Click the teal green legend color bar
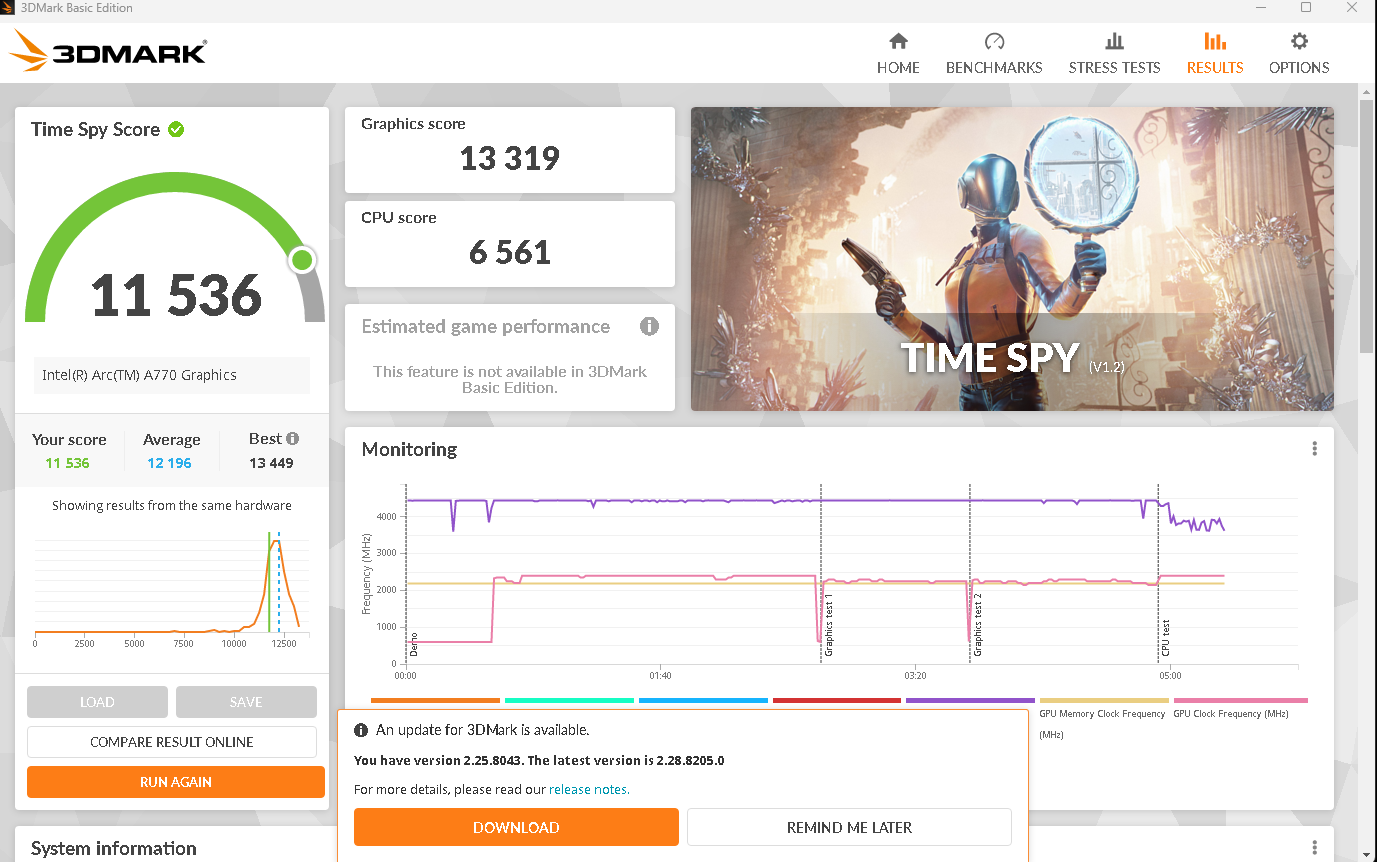 (569, 701)
